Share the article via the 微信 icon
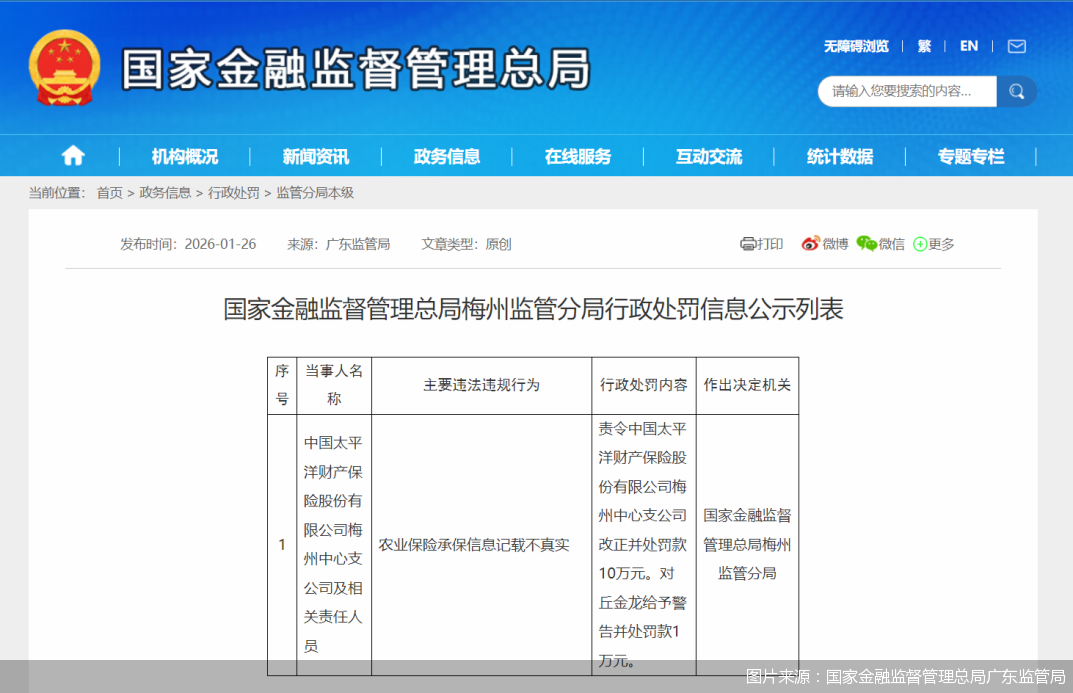 coord(866,243)
